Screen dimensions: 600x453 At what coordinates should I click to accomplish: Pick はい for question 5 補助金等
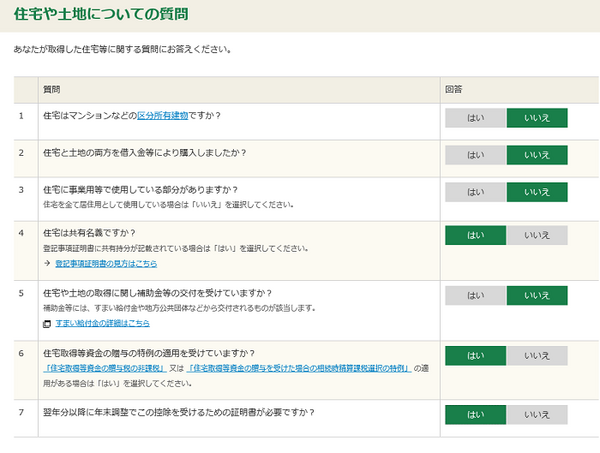click(476, 295)
